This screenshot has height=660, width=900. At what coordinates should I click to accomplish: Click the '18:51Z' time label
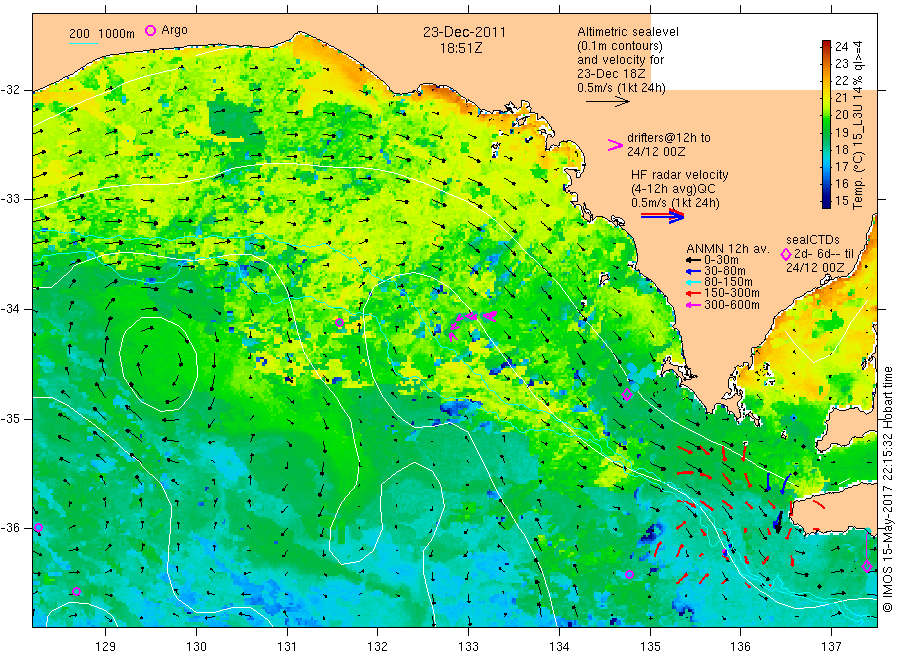[461, 49]
